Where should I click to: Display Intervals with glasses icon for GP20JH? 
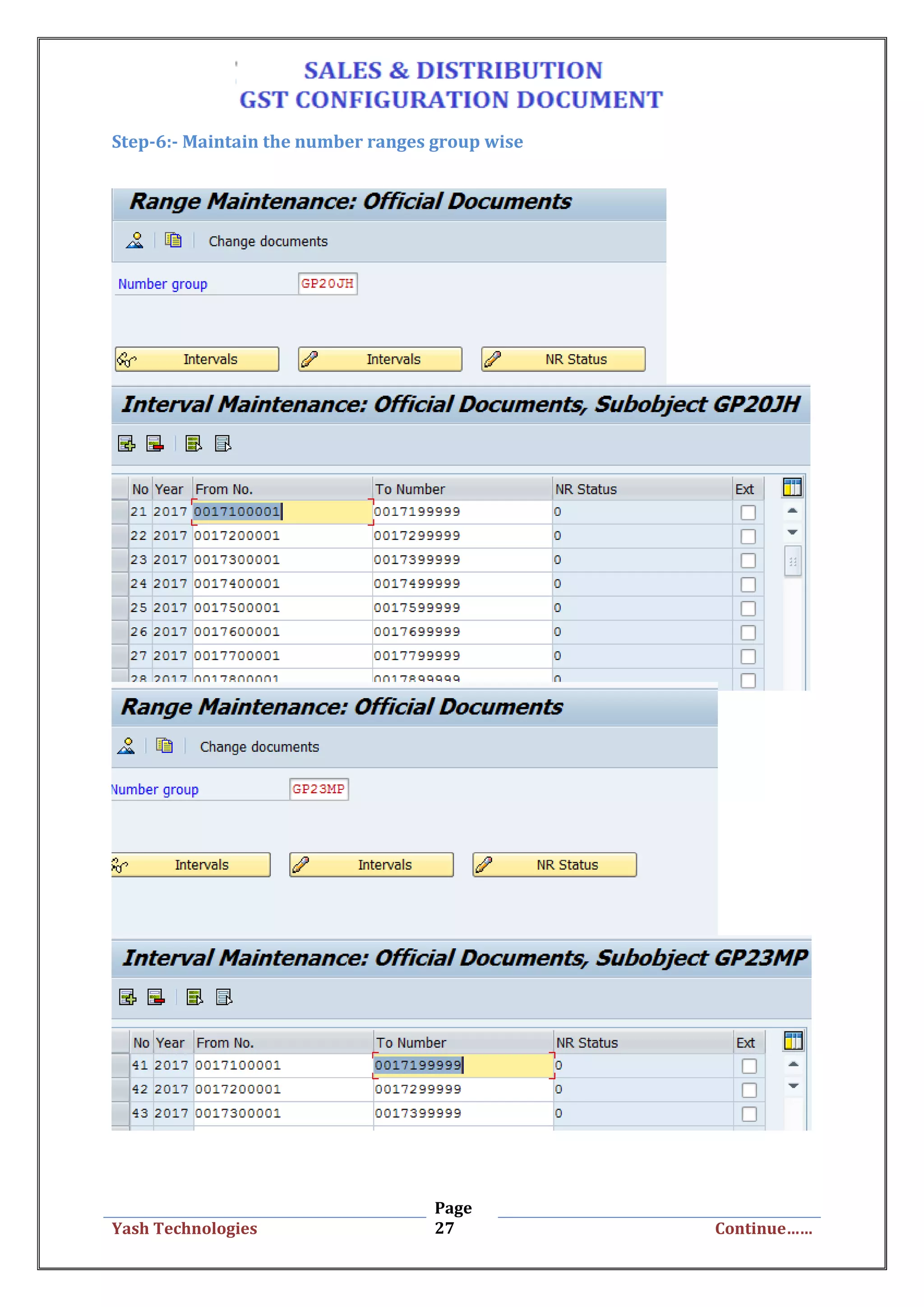point(197,359)
